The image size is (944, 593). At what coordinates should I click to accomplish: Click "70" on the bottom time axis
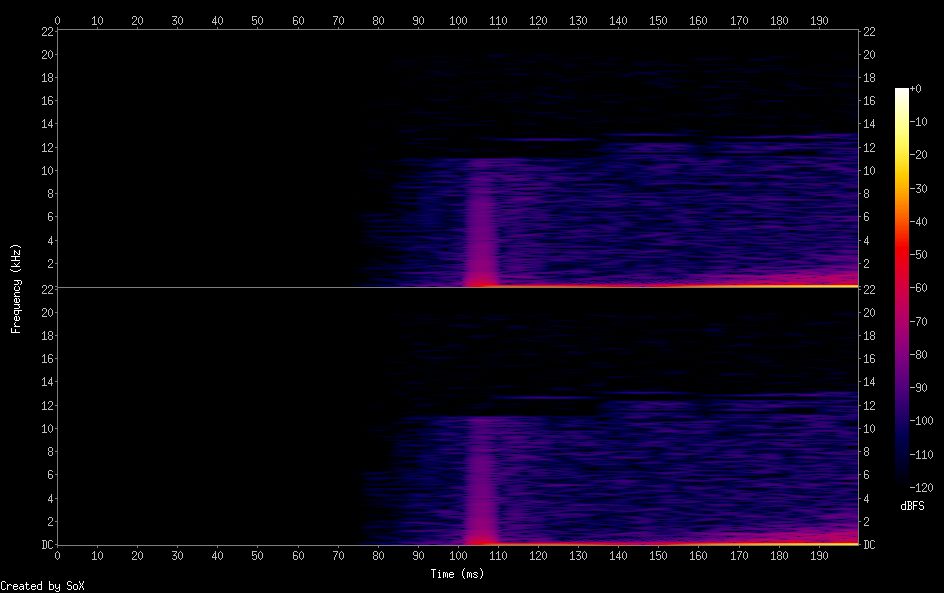point(338,556)
